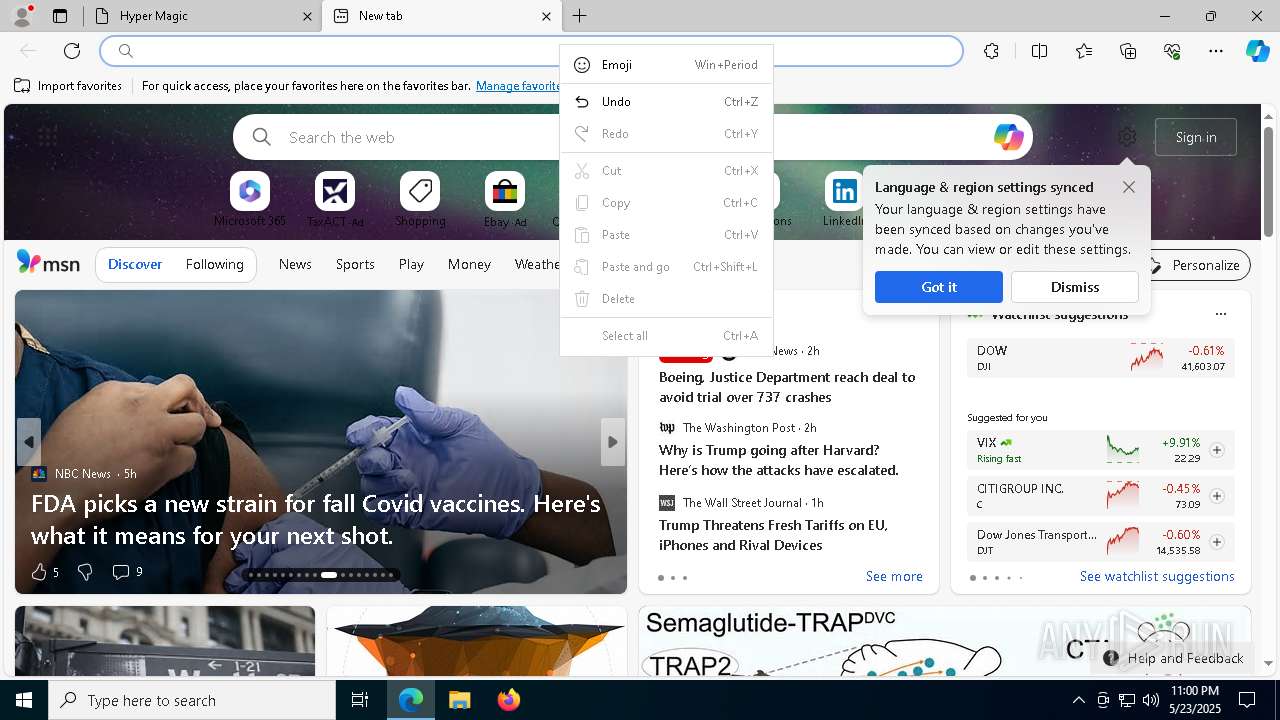Select the Discover tab
This screenshot has height=720, width=1280.
(135, 264)
